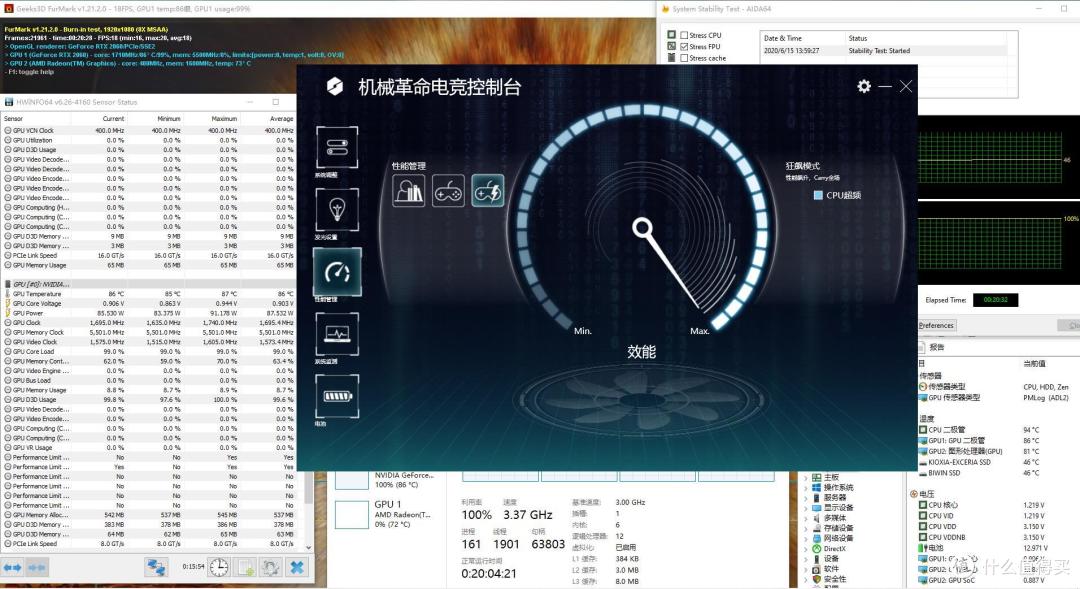Enable Stress cache checkbox in AIDA64
1080x589 pixels.
point(684,58)
